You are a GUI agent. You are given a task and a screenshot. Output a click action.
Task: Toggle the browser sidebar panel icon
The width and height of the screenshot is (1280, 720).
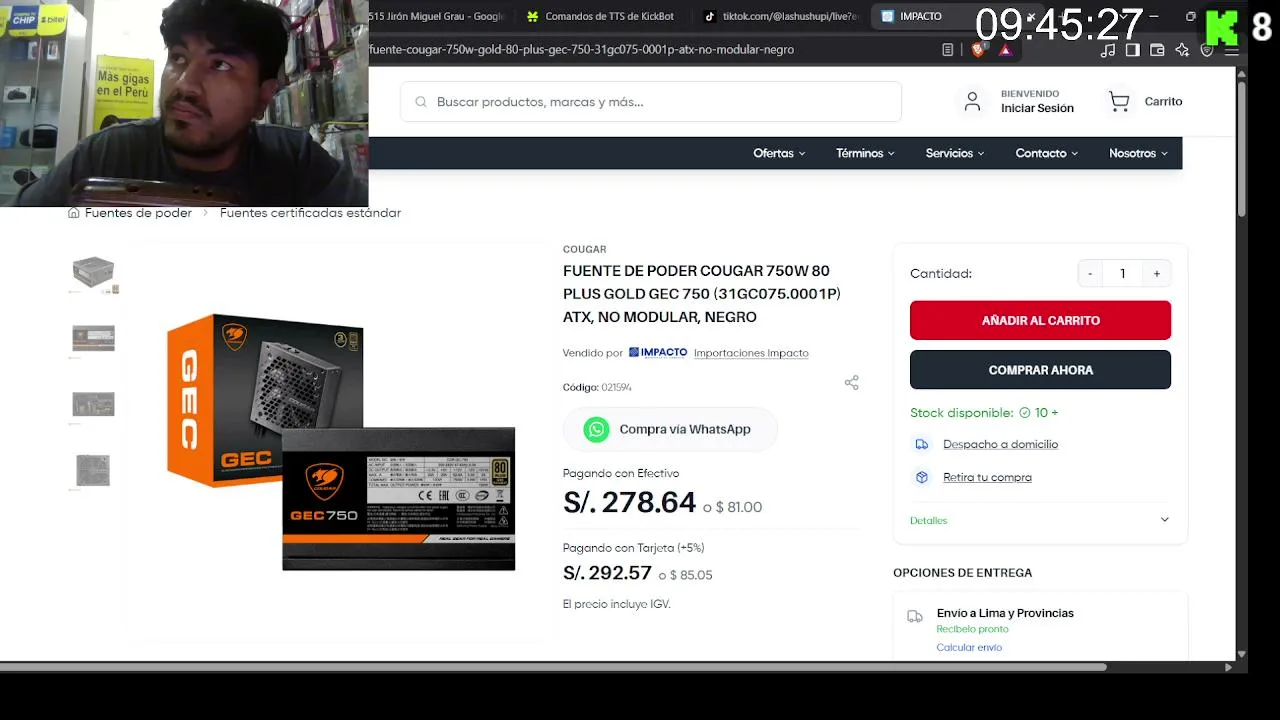click(1132, 50)
